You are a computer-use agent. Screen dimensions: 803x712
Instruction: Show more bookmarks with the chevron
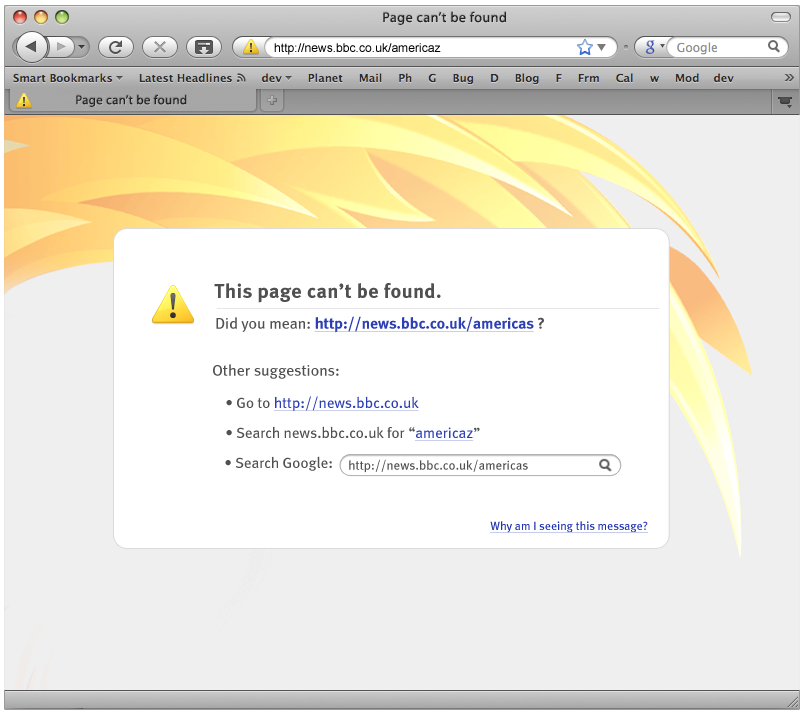pos(789,77)
